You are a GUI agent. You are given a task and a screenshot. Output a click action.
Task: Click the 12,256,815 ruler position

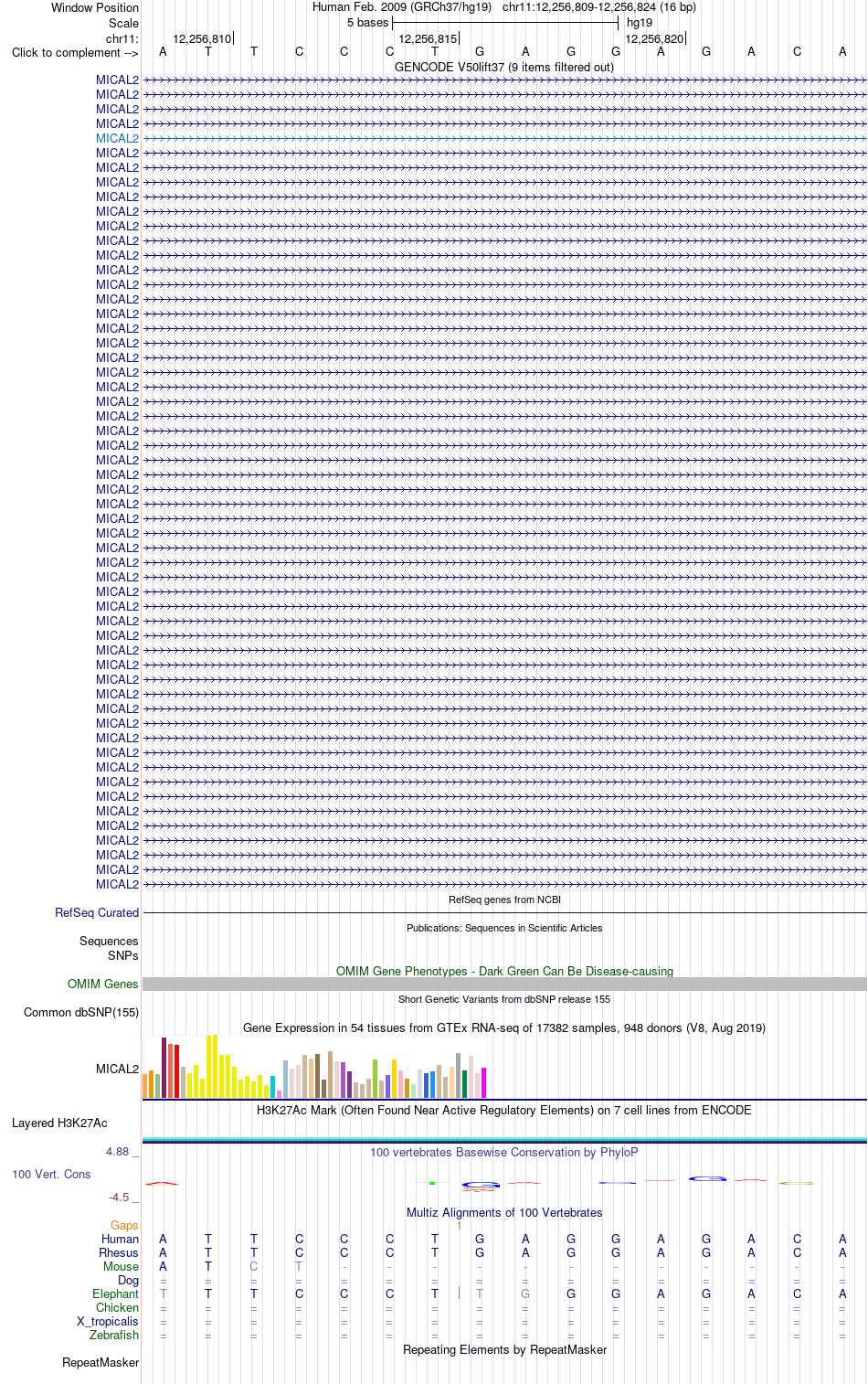(428, 38)
